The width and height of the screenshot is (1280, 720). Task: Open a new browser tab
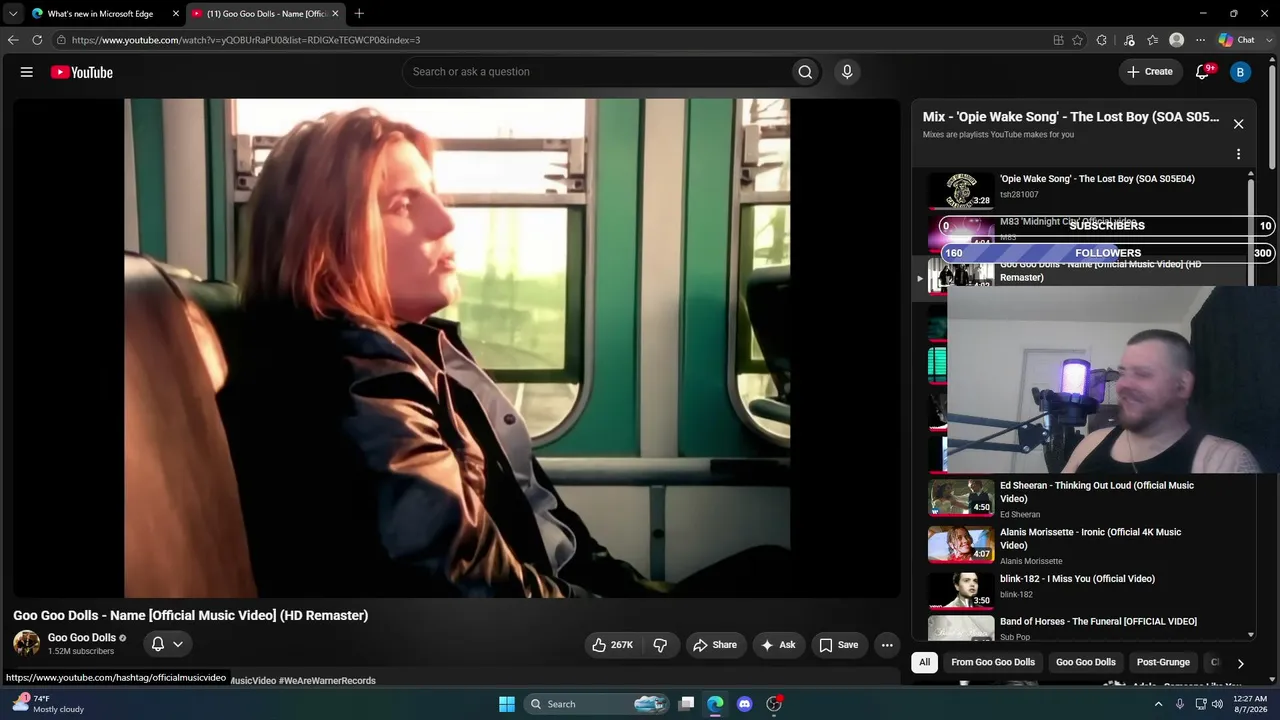pos(359,14)
